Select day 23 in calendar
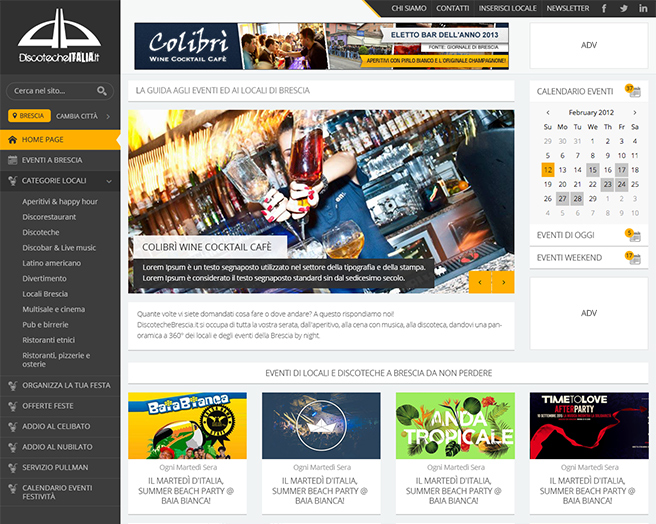Viewport: 656px width, 524px height. point(607,184)
